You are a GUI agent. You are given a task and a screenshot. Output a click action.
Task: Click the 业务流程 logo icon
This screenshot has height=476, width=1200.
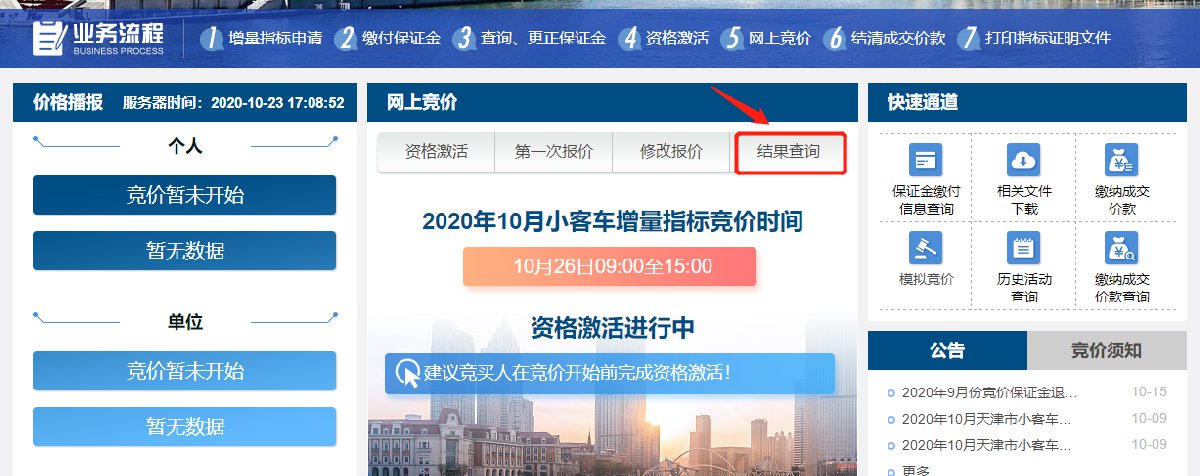pyautogui.click(x=48, y=38)
